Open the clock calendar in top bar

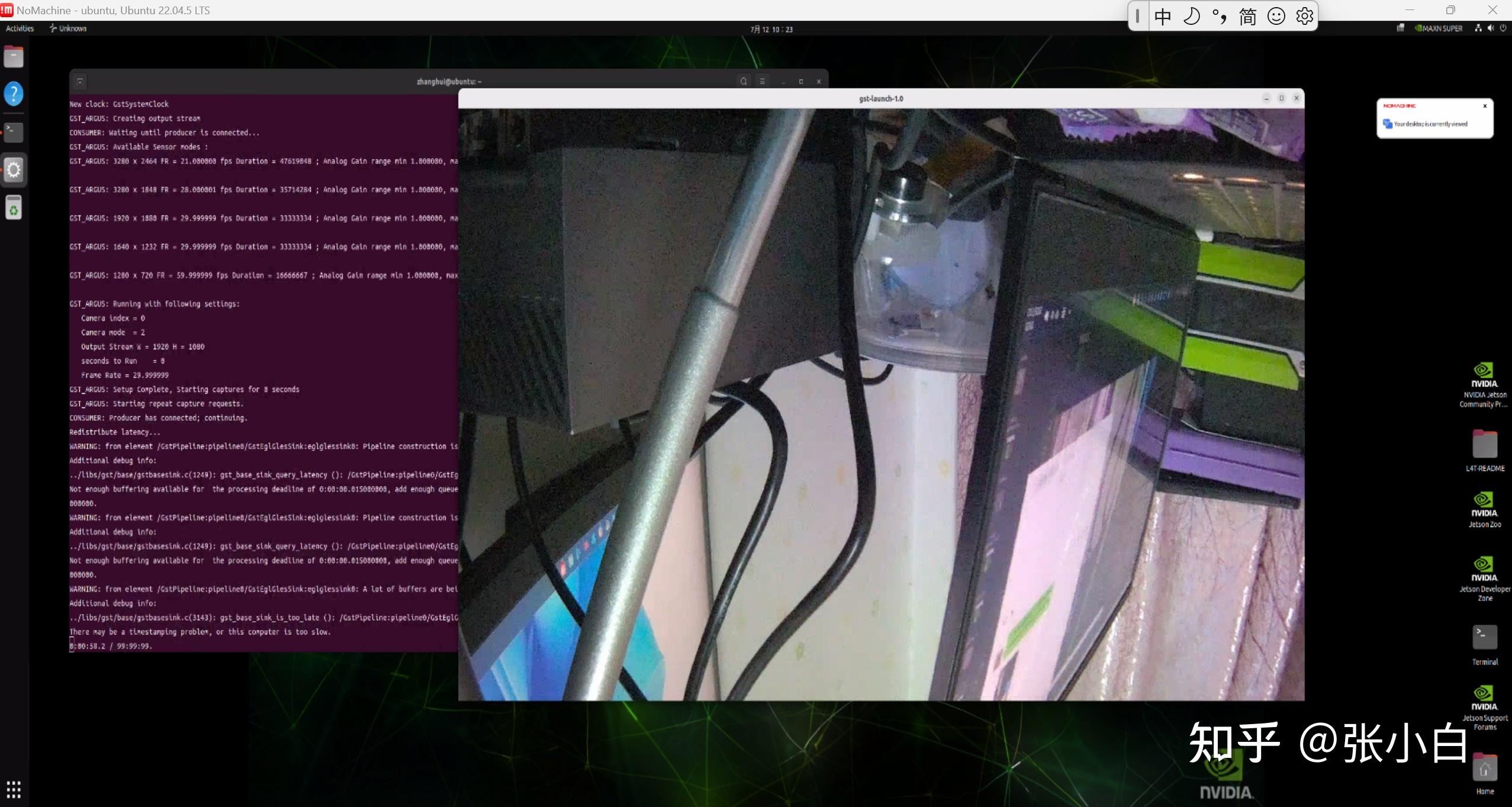pyautogui.click(x=771, y=29)
